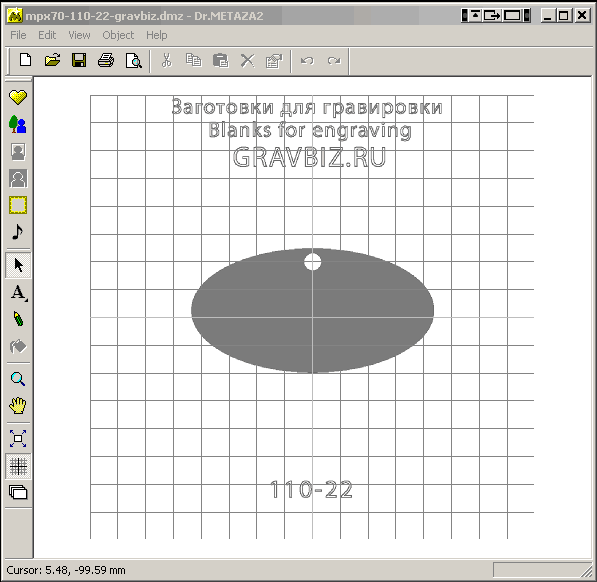Image resolution: width=597 pixels, height=582 pixels.
Task: Click the Save floppy disk button
Action: 79,60
